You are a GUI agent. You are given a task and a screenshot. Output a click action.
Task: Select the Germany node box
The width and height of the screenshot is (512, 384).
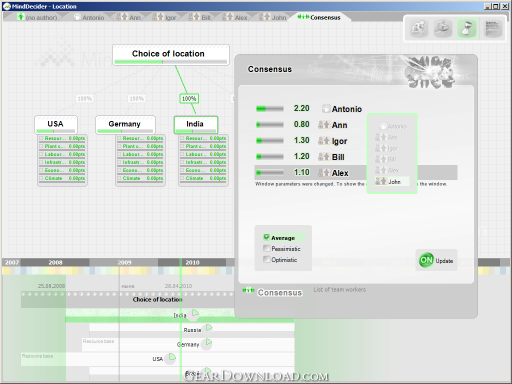pos(125,125)
